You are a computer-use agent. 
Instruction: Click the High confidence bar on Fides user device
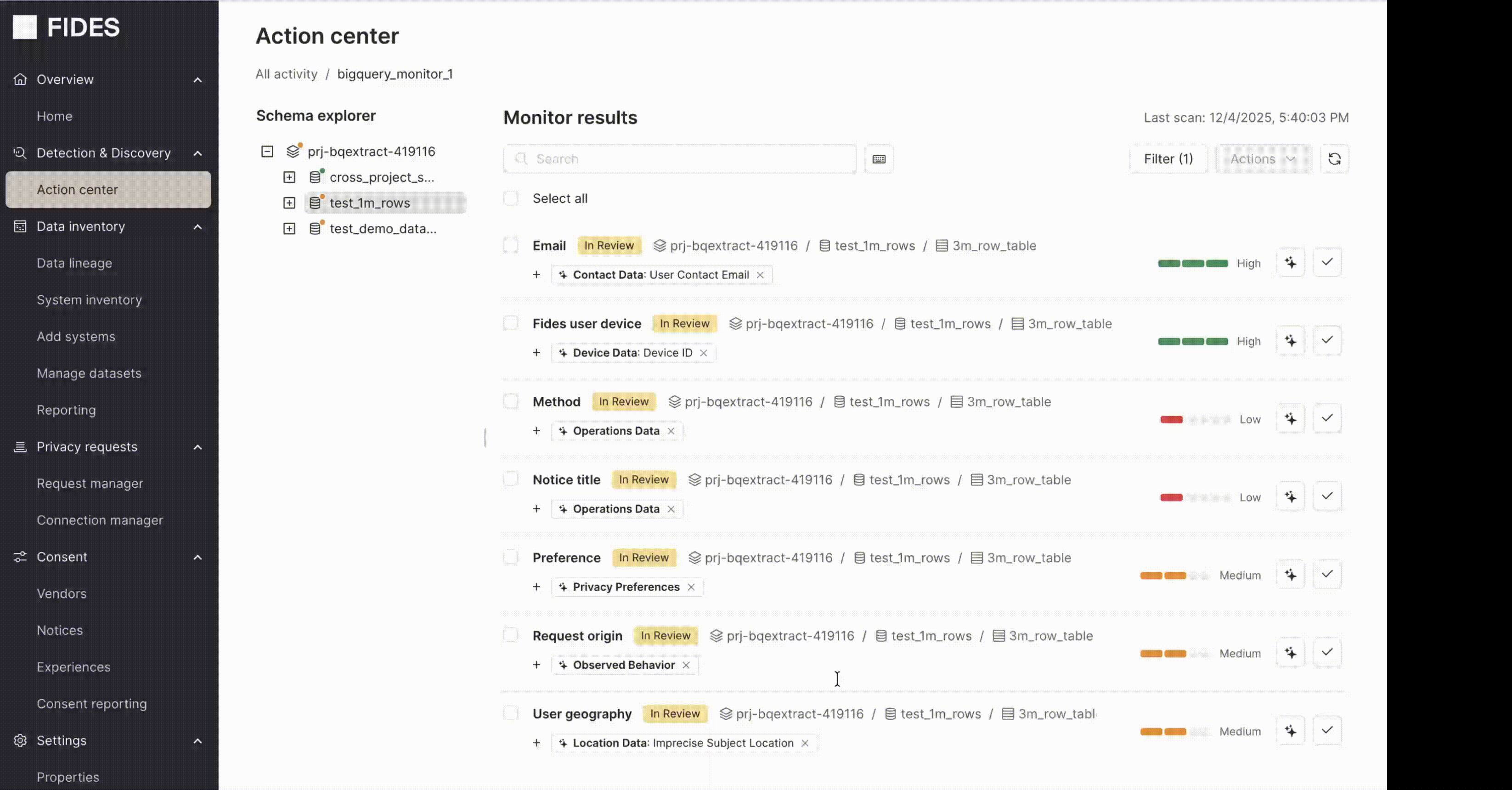[x=1193, y=341]
